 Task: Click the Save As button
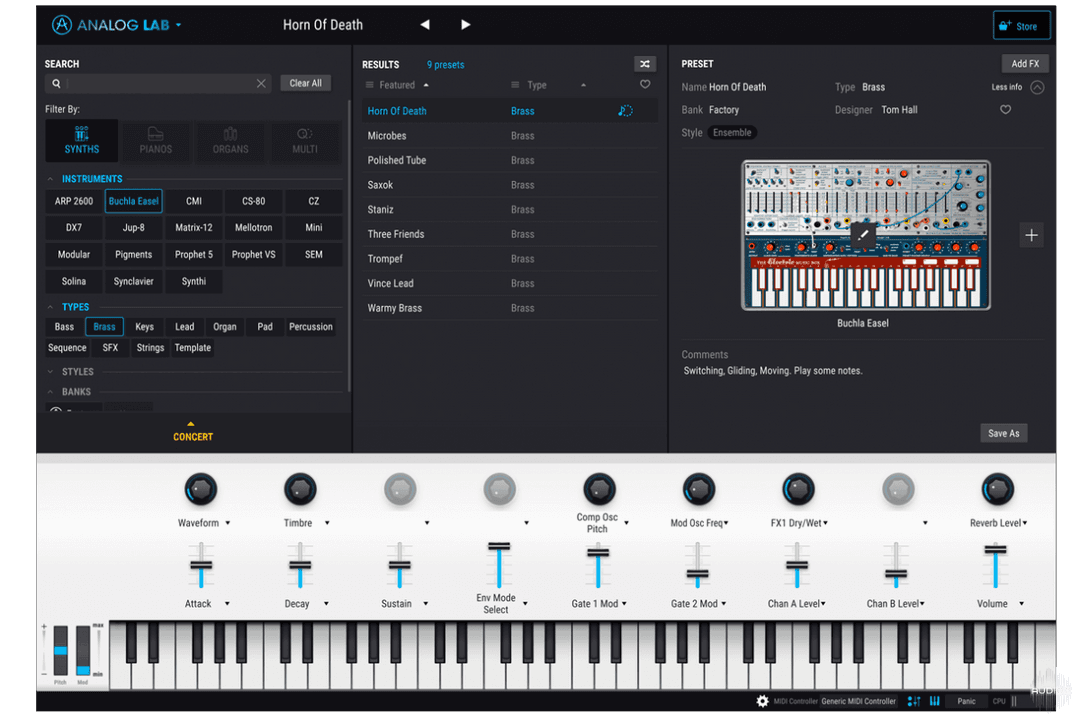1003,433
